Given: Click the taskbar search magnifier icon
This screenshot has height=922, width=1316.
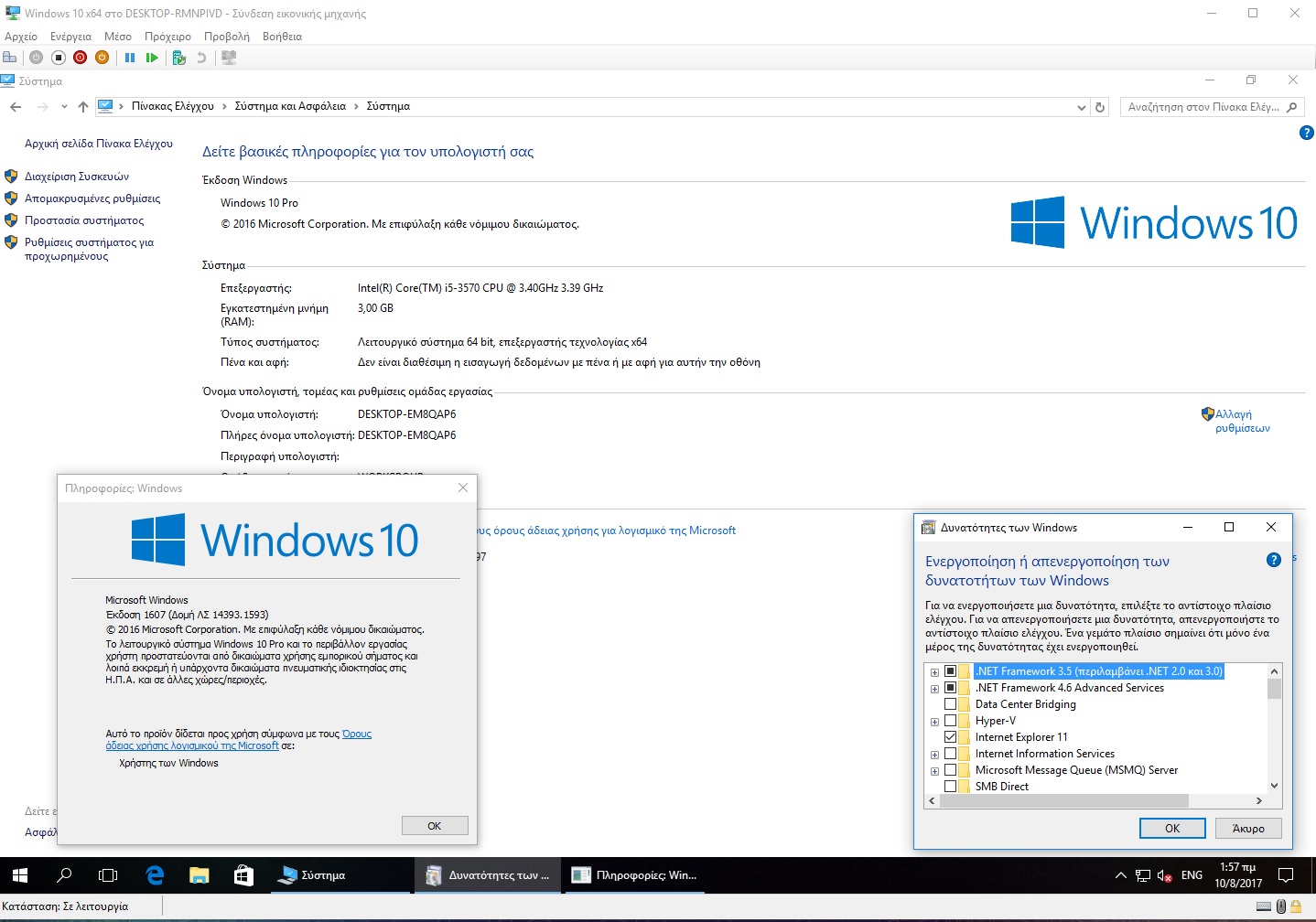Looking at the screenshot, I should [64, 875].
